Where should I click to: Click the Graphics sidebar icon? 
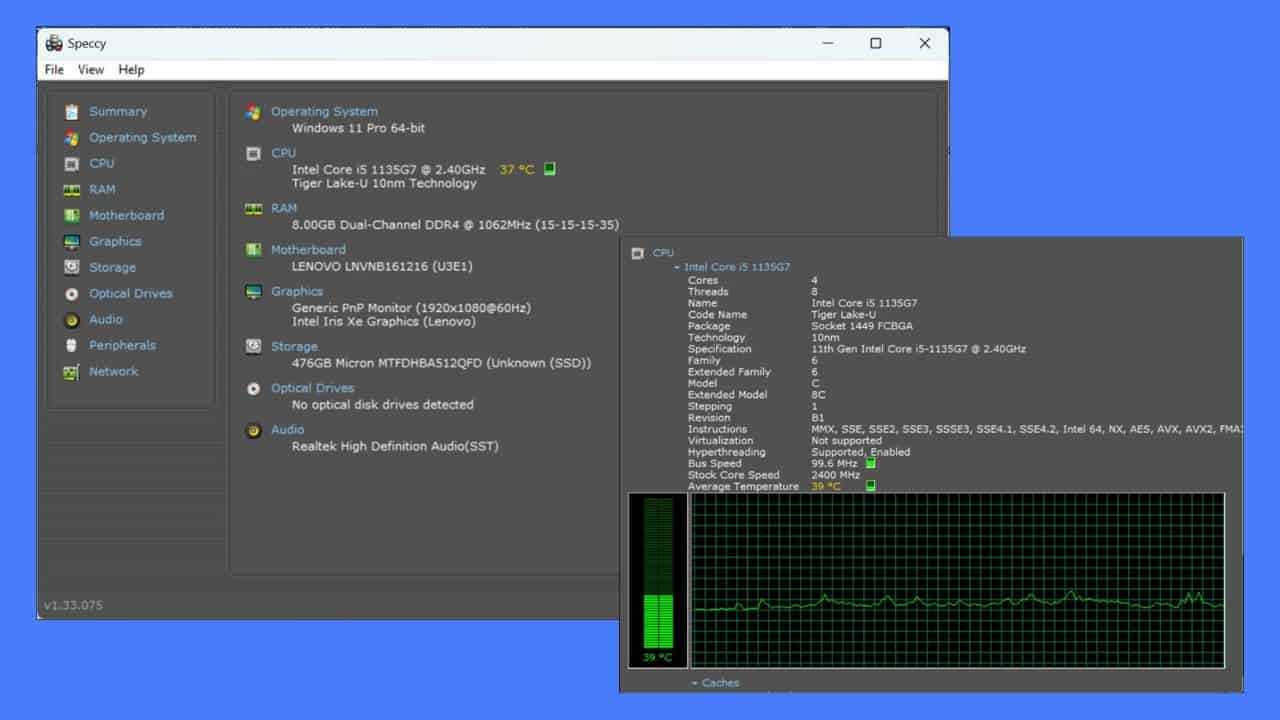tap(71, 242)
